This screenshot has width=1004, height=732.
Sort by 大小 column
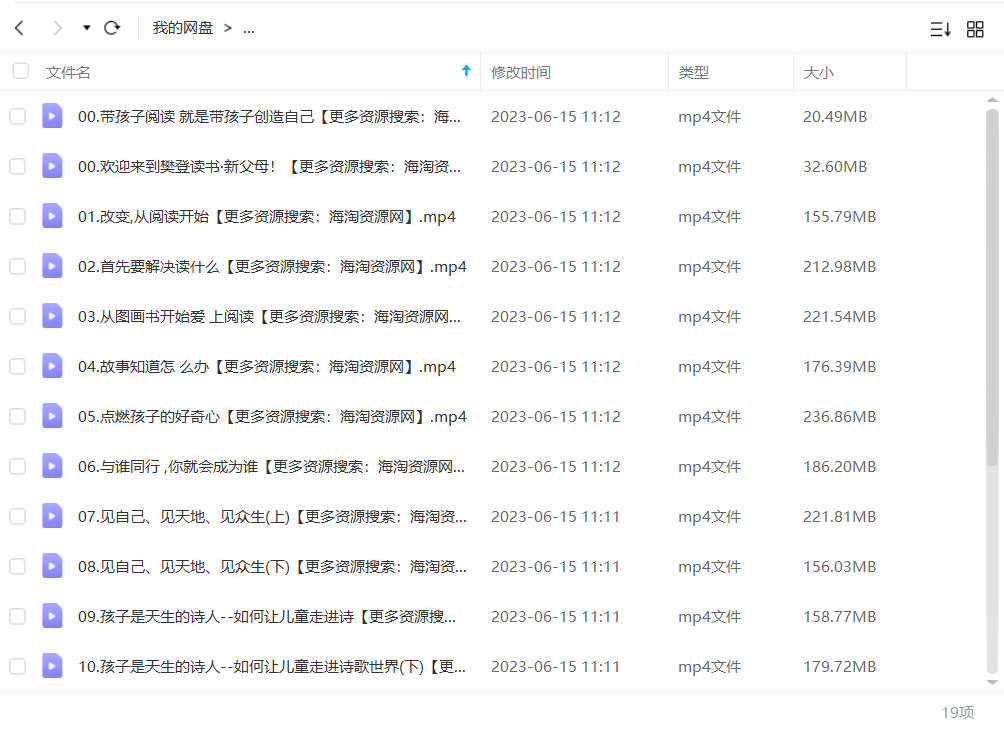click(x=818, y=72)
